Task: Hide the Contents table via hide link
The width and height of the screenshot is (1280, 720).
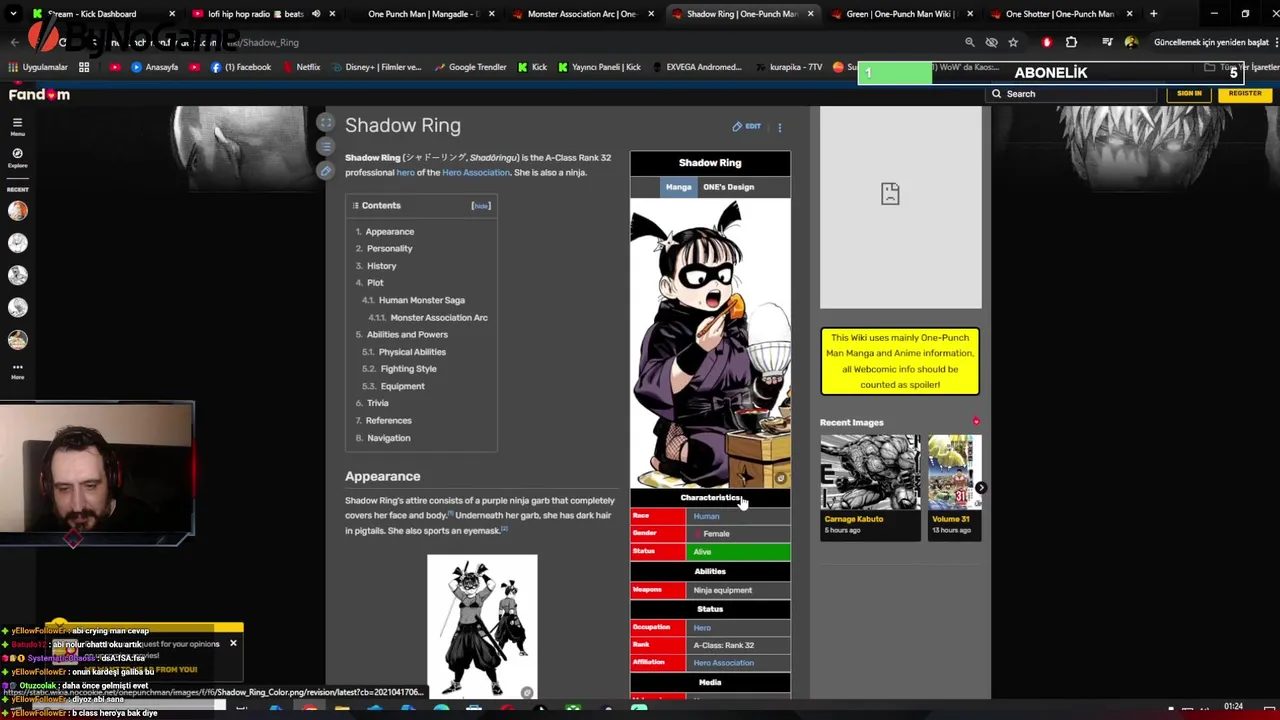Action: pos(481,206)
